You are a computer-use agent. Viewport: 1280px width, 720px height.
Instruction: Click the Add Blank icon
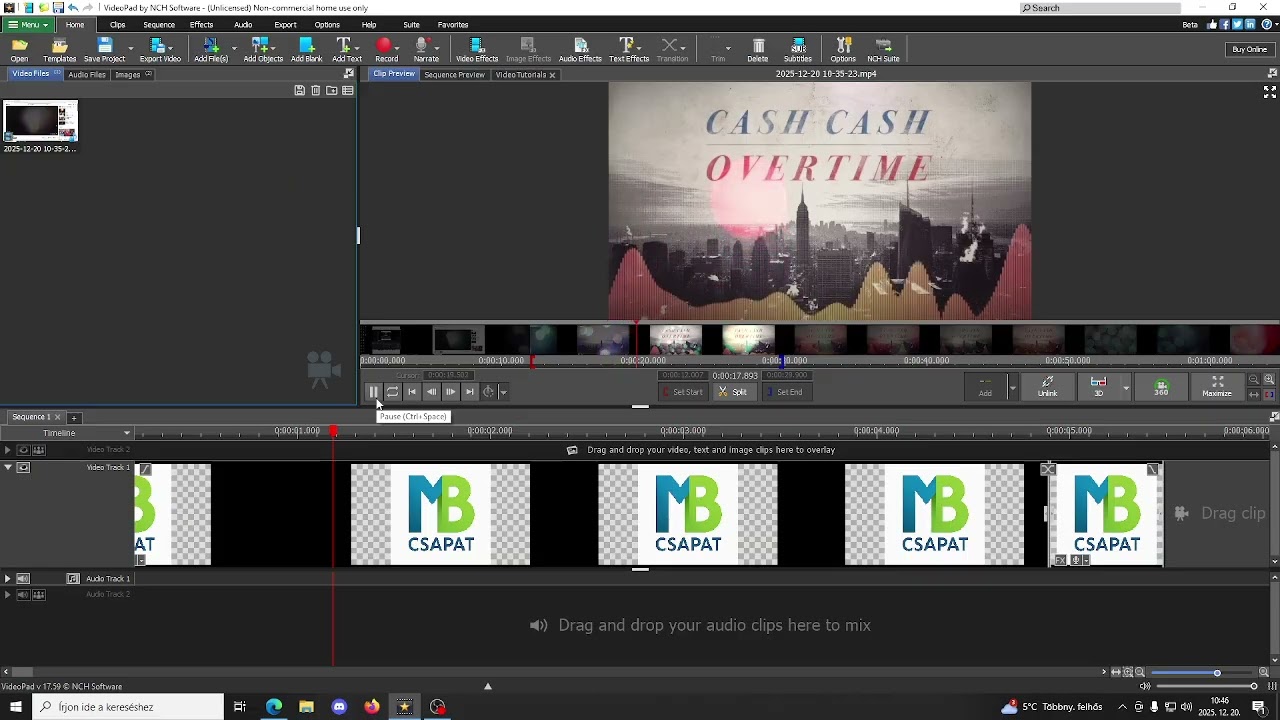(x=306, y=50)
